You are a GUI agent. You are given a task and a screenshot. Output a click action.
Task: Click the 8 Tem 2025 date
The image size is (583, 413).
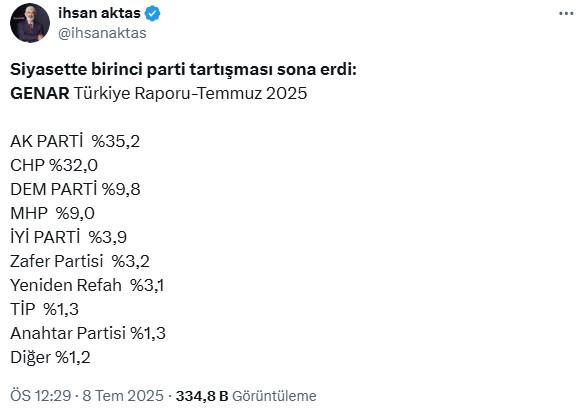tap(123, 396)
